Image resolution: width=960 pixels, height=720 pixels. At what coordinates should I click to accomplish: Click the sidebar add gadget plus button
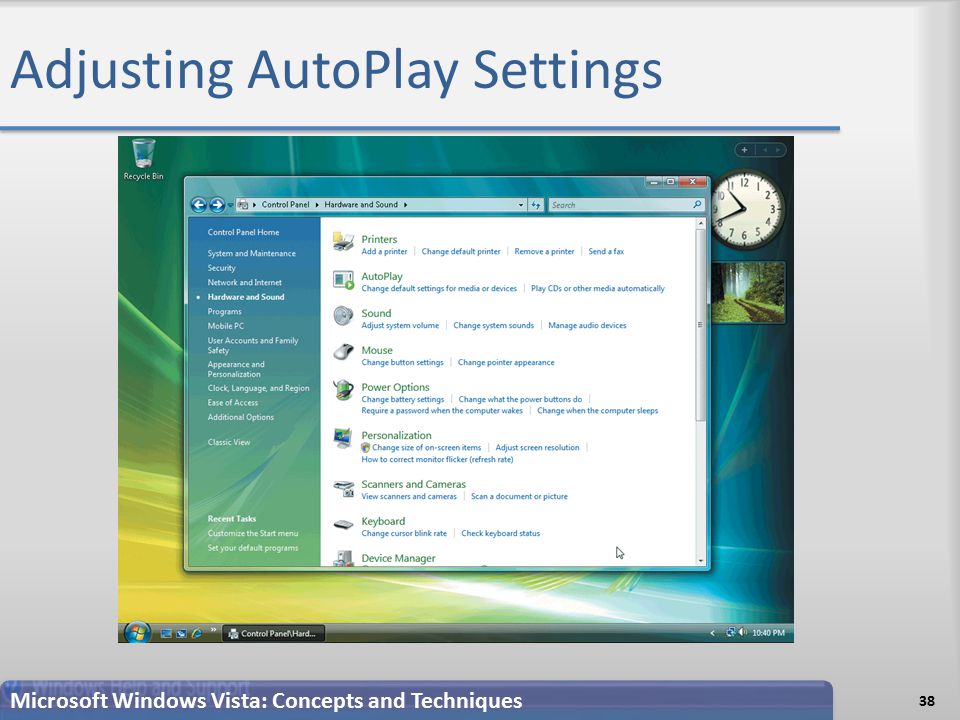click(744, 150)
